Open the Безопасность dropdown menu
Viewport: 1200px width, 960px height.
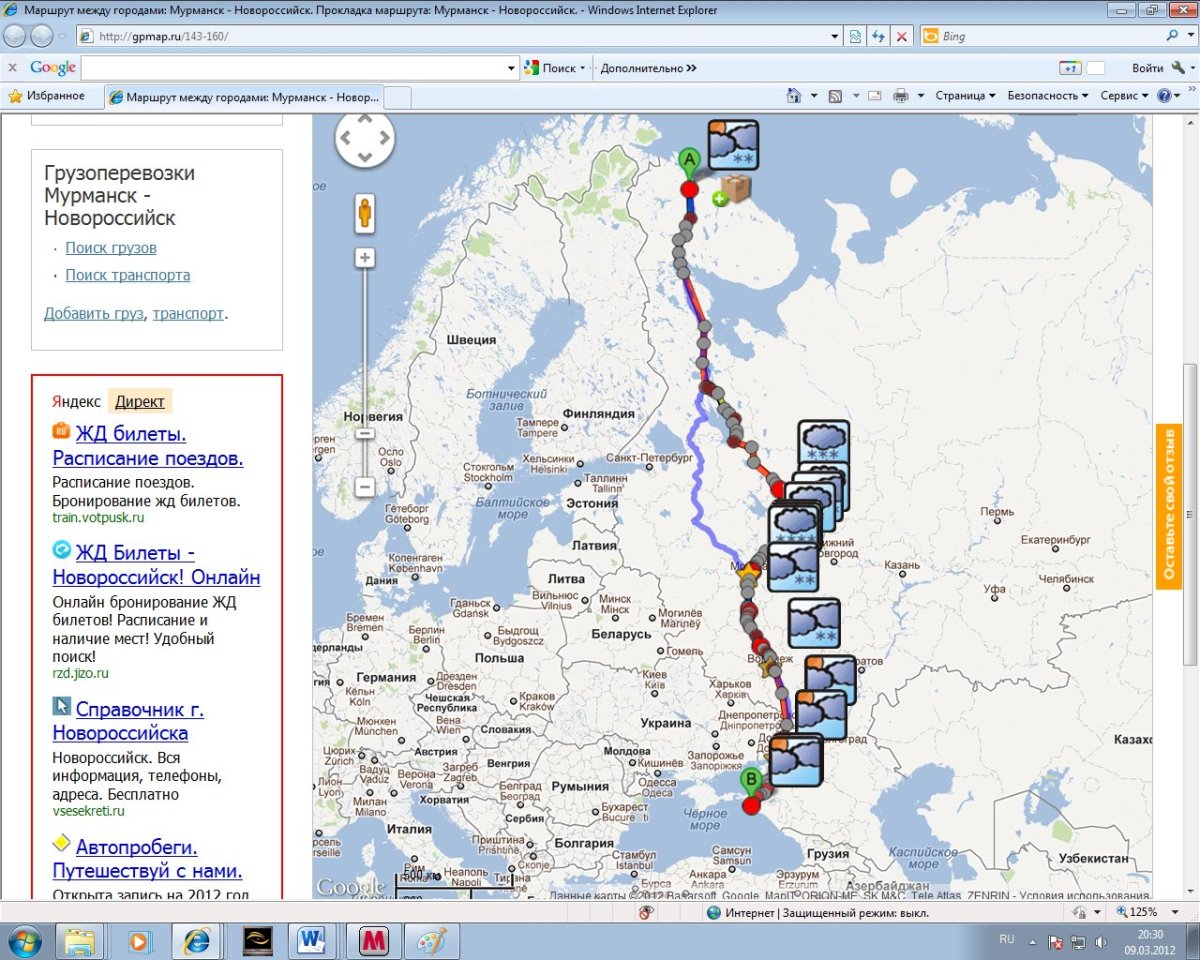click(x=1047, y=96)
